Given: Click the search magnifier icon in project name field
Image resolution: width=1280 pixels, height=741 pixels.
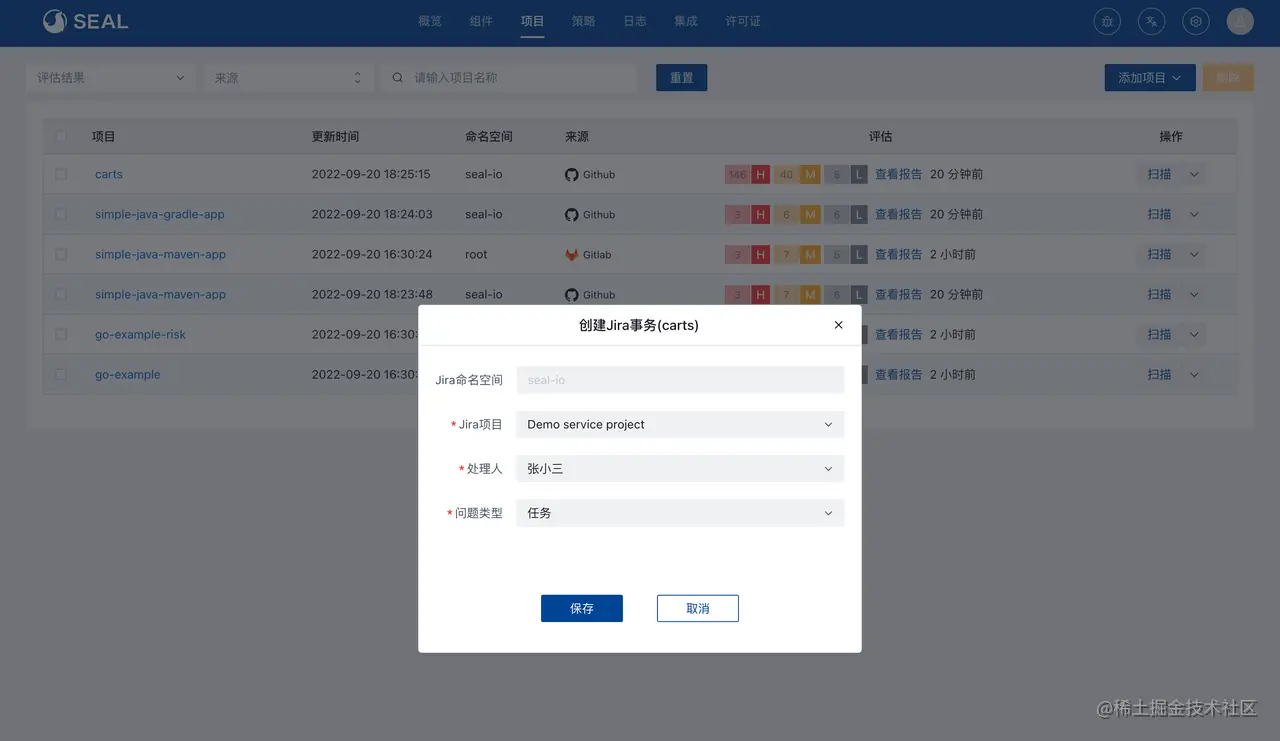Looking at the screenshot, I should point(398,78).
